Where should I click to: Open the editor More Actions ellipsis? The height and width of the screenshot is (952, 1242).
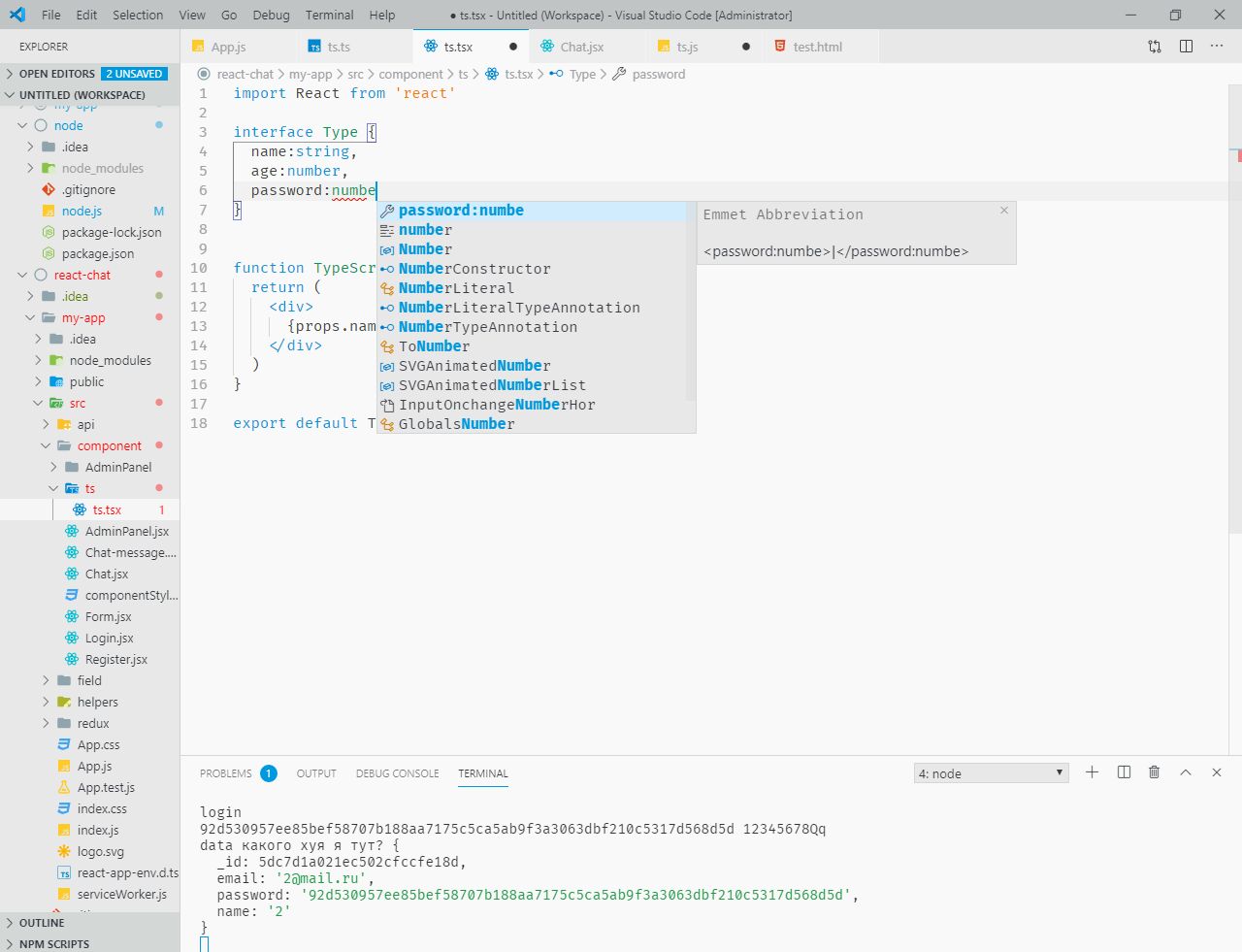coord(1217,47)
